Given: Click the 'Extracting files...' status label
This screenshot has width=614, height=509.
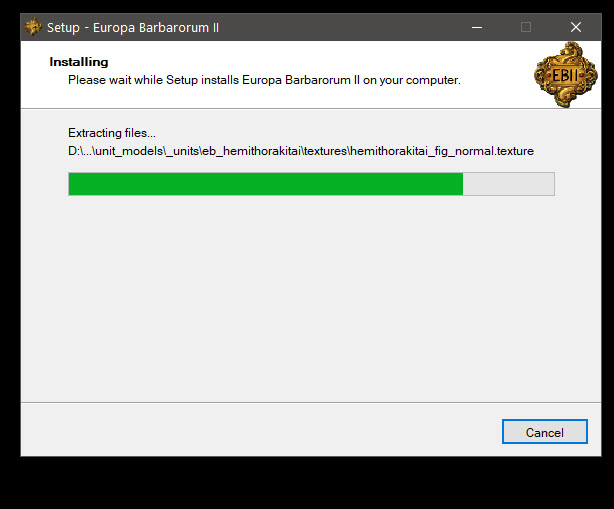Looking at the screenshot, I should (112, 133).
